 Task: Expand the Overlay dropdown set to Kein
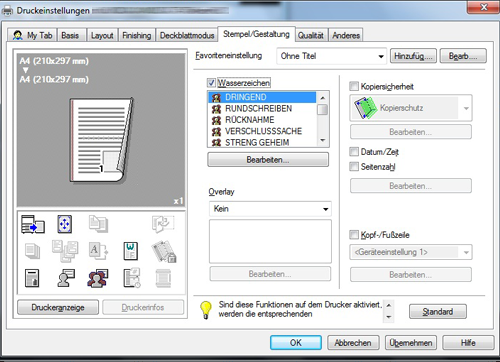(x=270, y=209)
